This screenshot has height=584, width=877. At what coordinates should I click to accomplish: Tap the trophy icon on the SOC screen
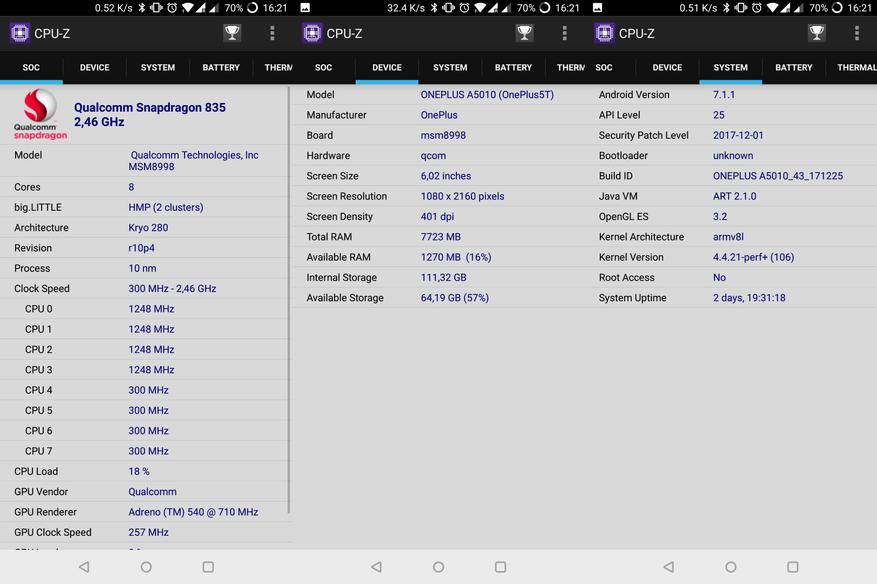tap(232, 33)
